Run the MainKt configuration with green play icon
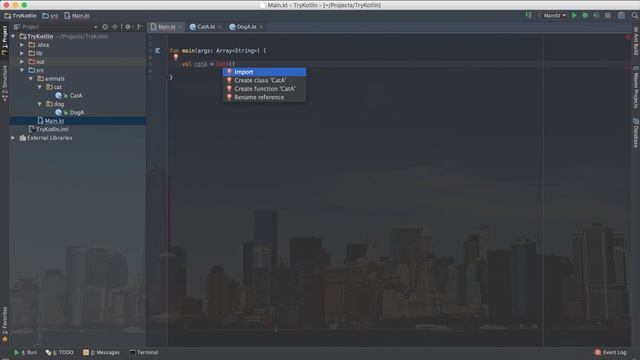 [574, 16]
